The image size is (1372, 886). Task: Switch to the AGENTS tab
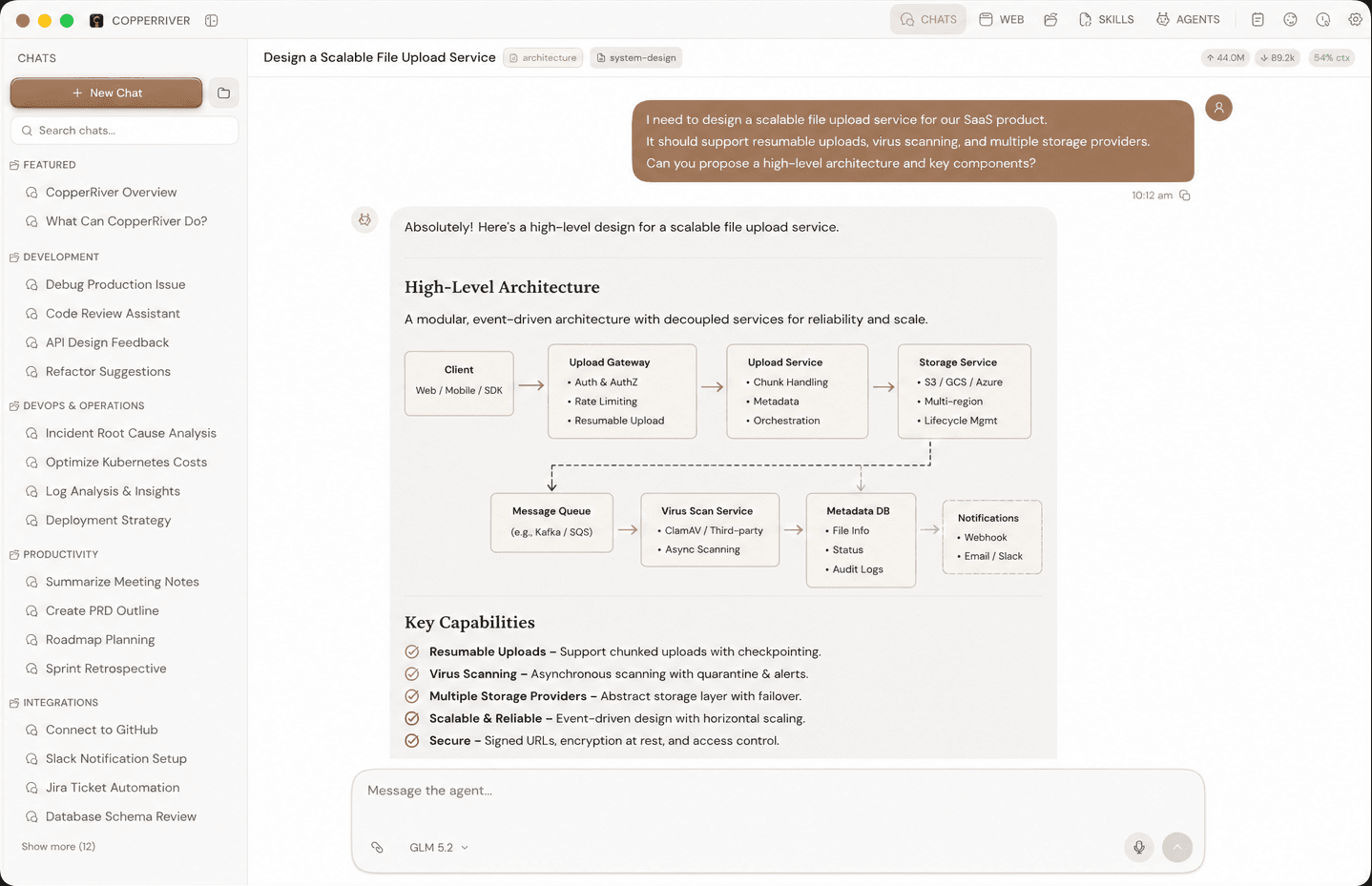click(x=1188, y=19)
